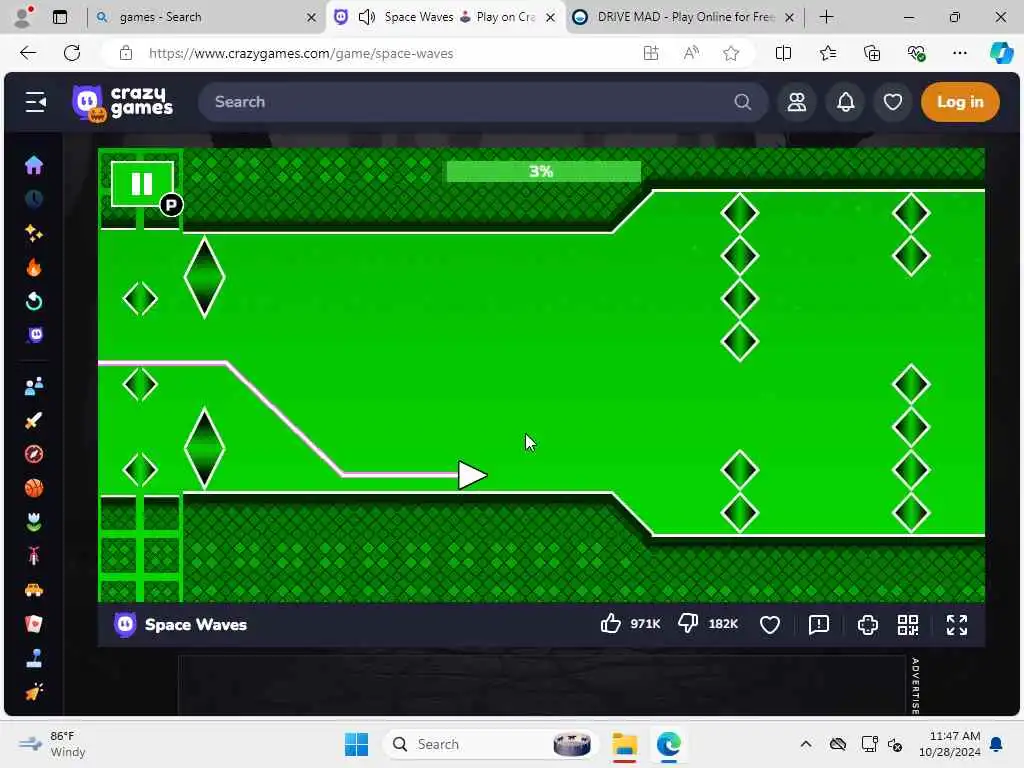Open Edge split screen

pyautogui.click(x=783, y=53)
